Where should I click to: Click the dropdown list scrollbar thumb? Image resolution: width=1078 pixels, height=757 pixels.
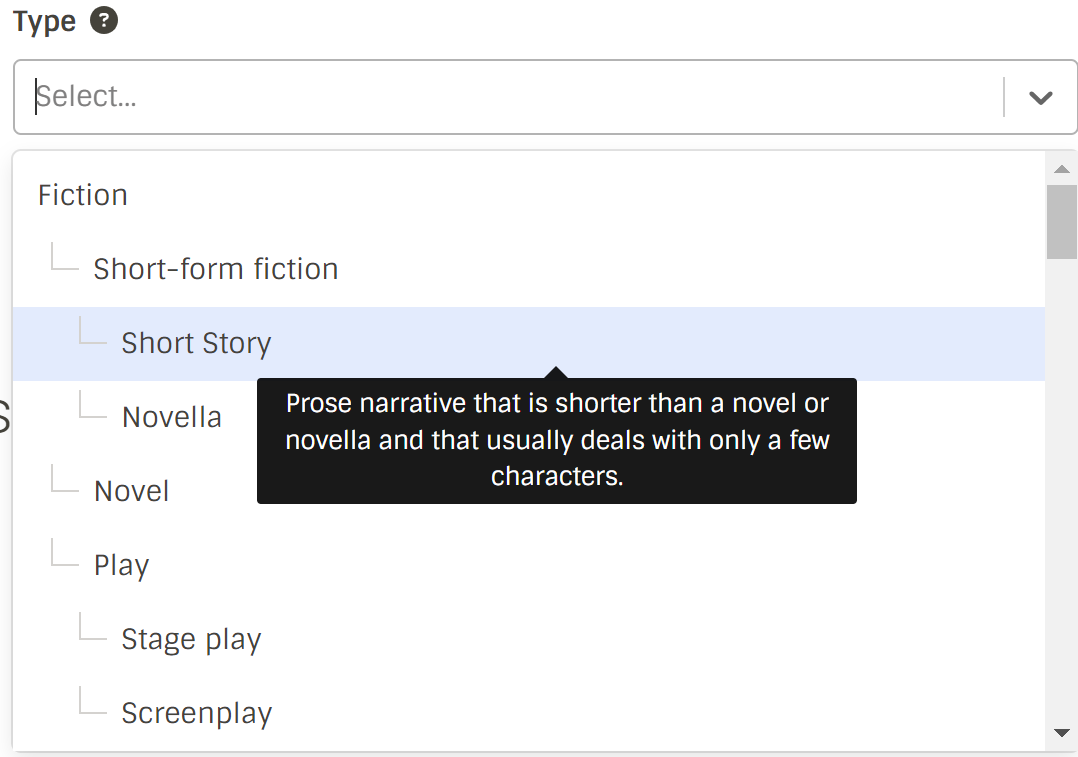pos(1062,222)
